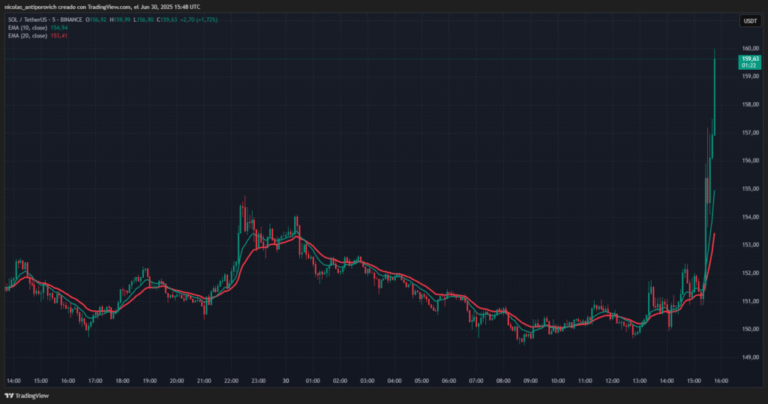Select the SOL / TetherUS symbol title
768x404 pixels.
[45, 20]
